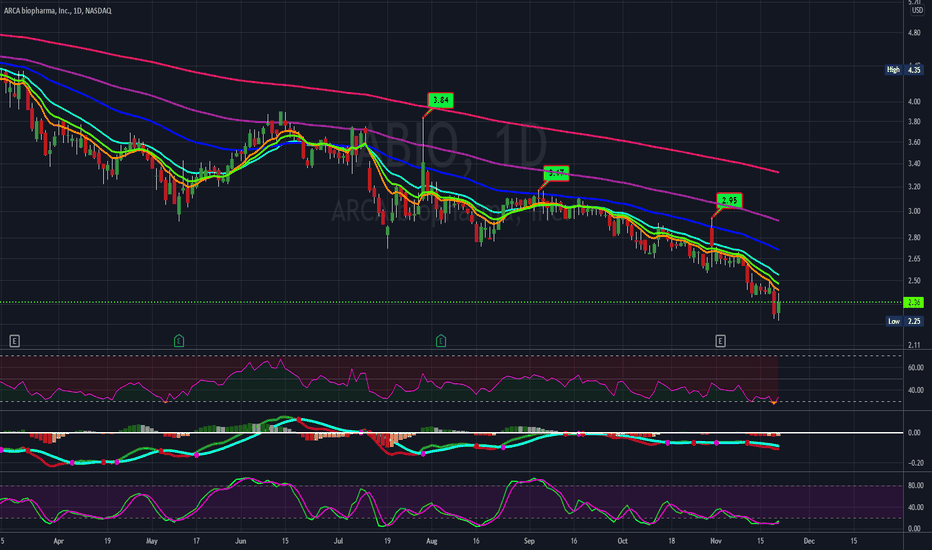Click the May label on time axis

click(x=152, y=541)
